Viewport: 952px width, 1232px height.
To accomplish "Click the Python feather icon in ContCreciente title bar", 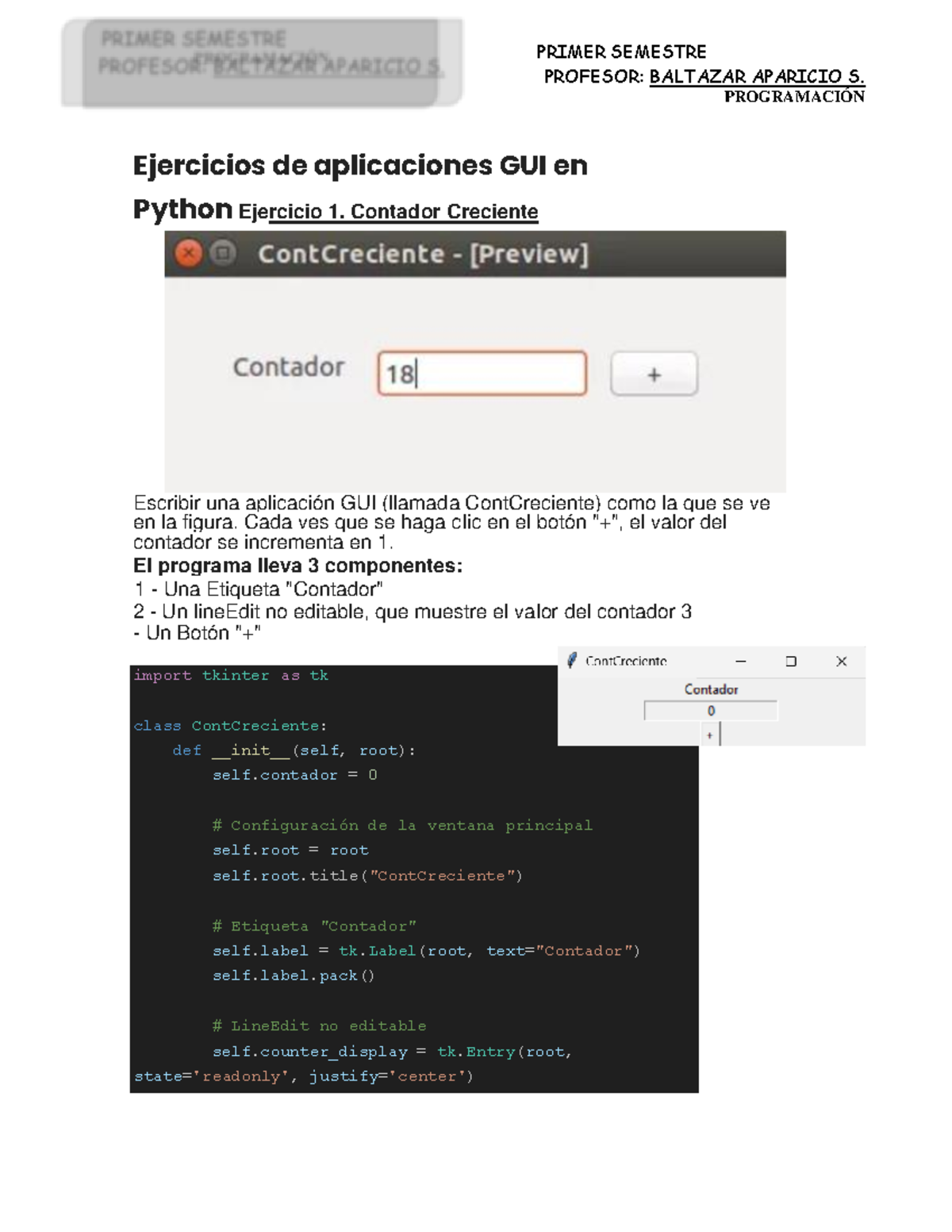I will click(574, 660).
